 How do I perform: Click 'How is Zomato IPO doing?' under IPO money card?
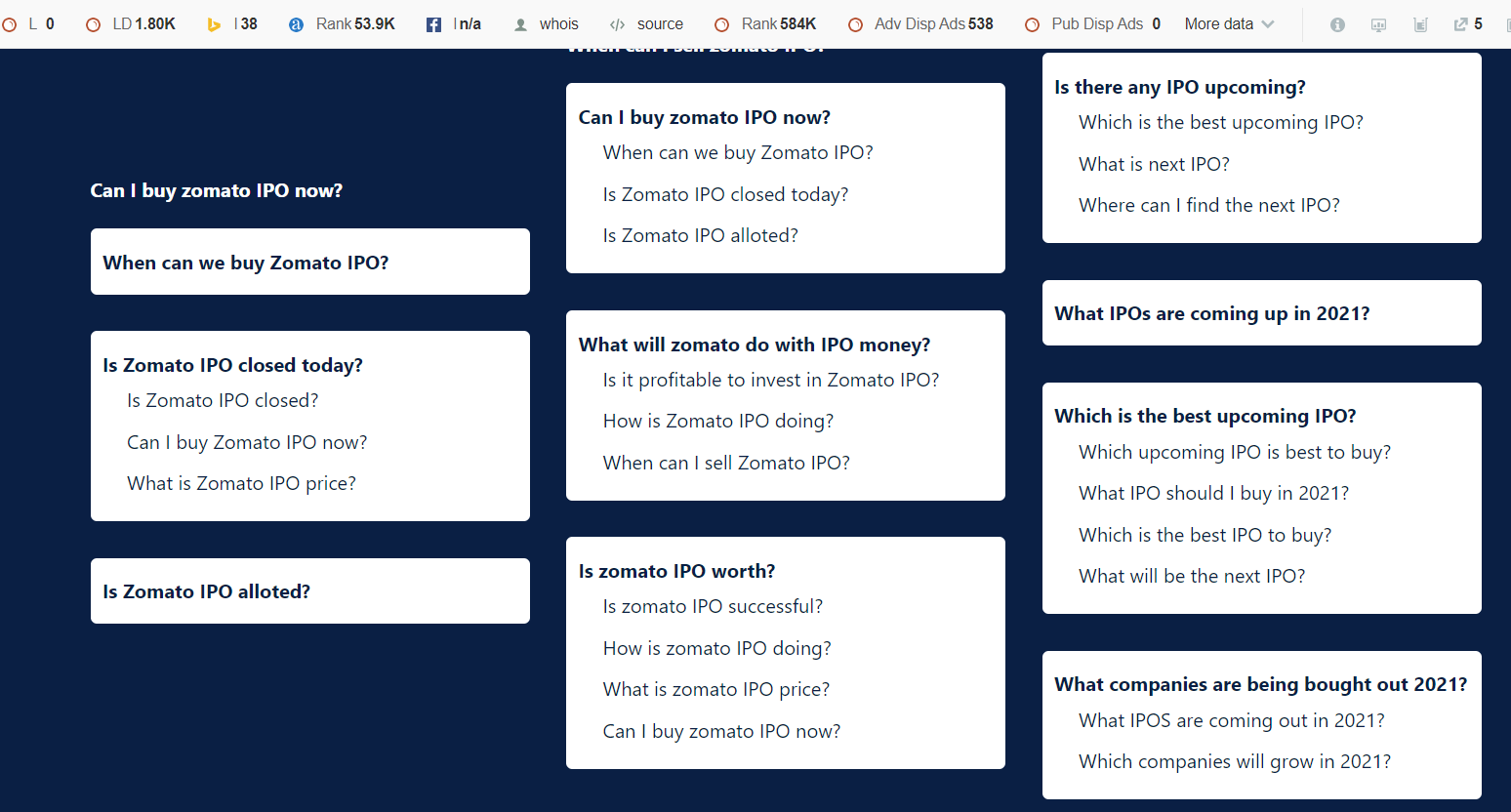tap(718, 421)
